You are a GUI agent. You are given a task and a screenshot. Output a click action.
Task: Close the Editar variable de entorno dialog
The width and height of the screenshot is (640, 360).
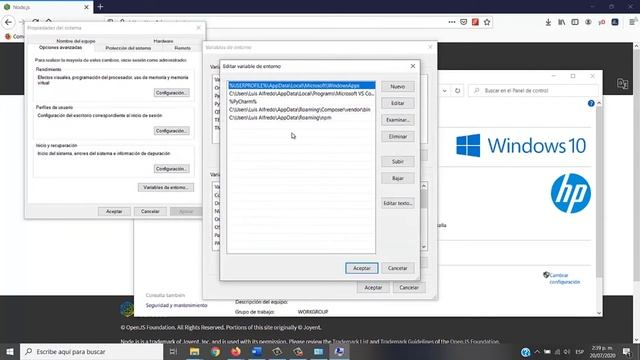[413, 66]
